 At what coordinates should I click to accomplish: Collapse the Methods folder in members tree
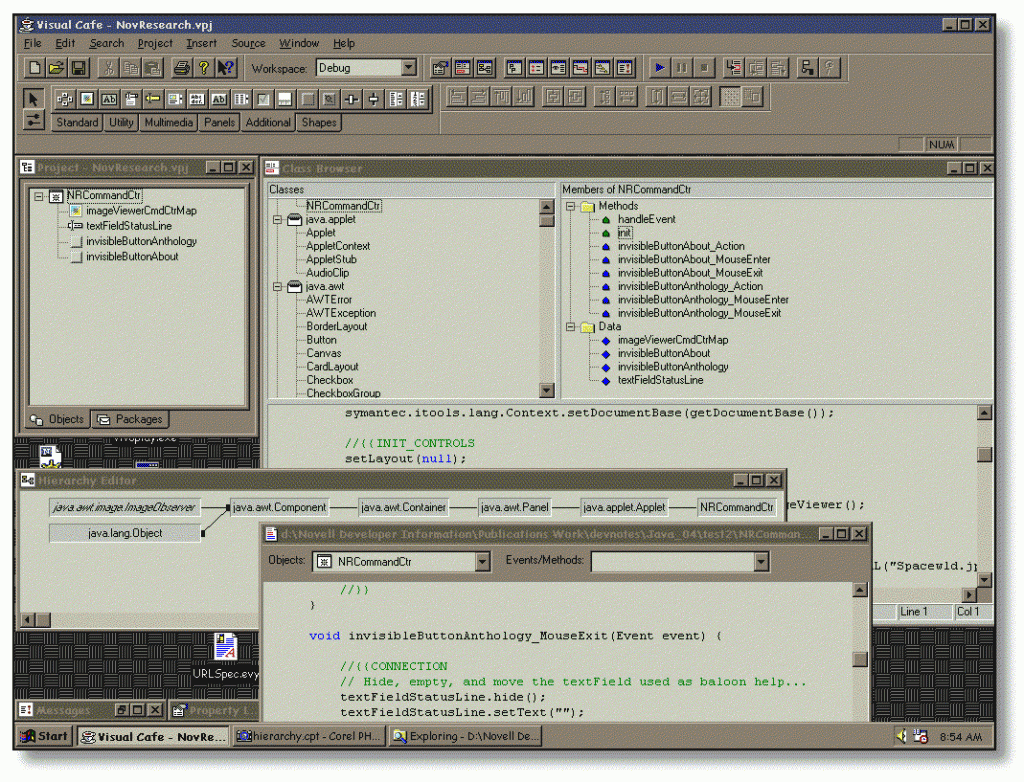click(x=571, y=206)
